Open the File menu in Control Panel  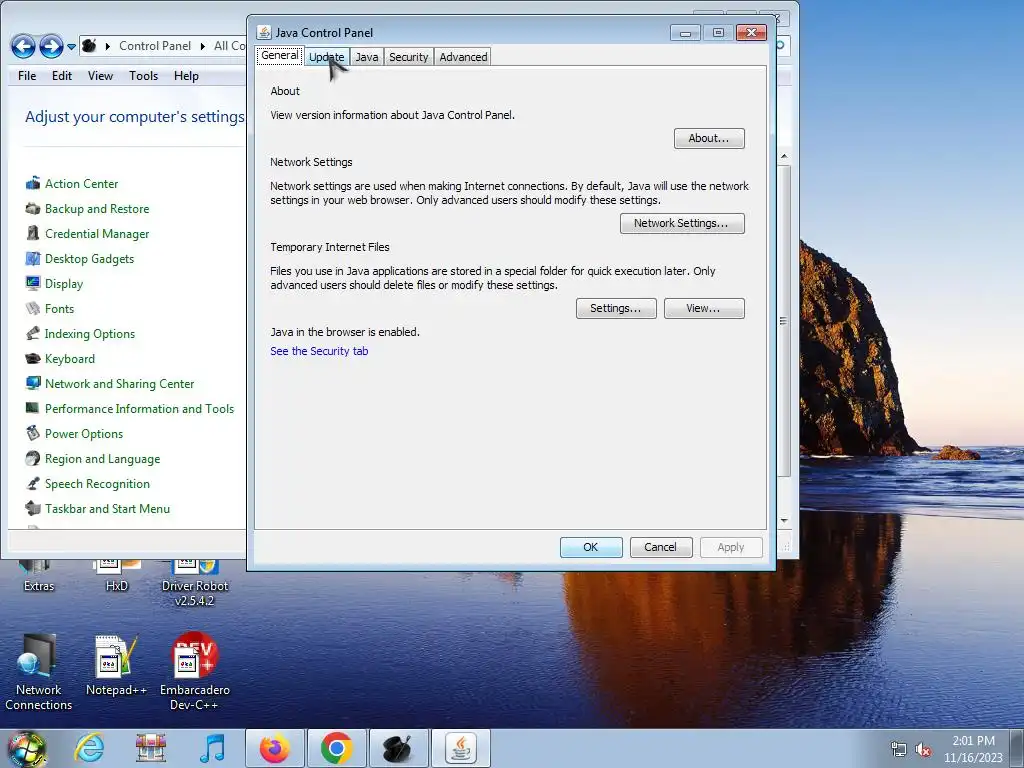(27, 76)
